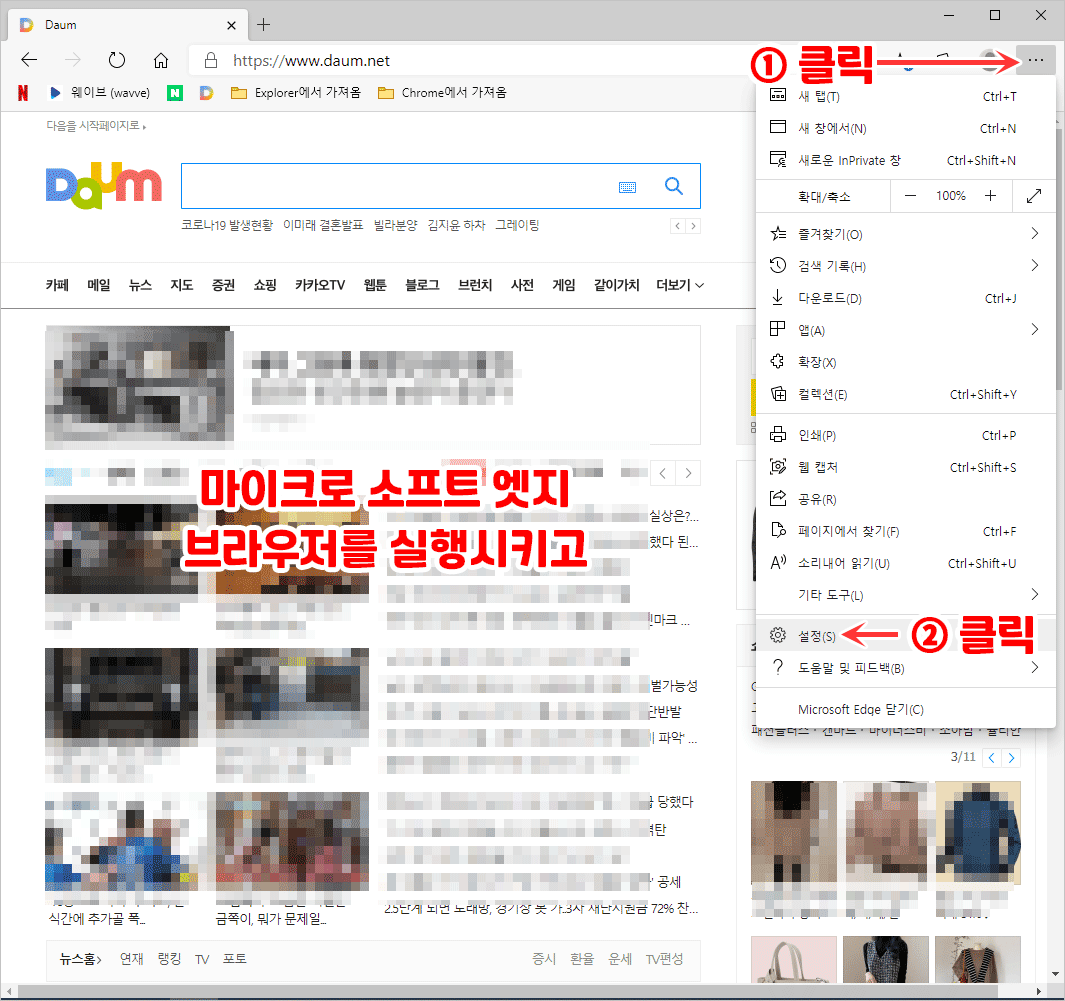Select 소리내어 읽기(U)
The height and width of the screenshot is (1001, 1065).
pyautogui.click(x=905, y=563)
